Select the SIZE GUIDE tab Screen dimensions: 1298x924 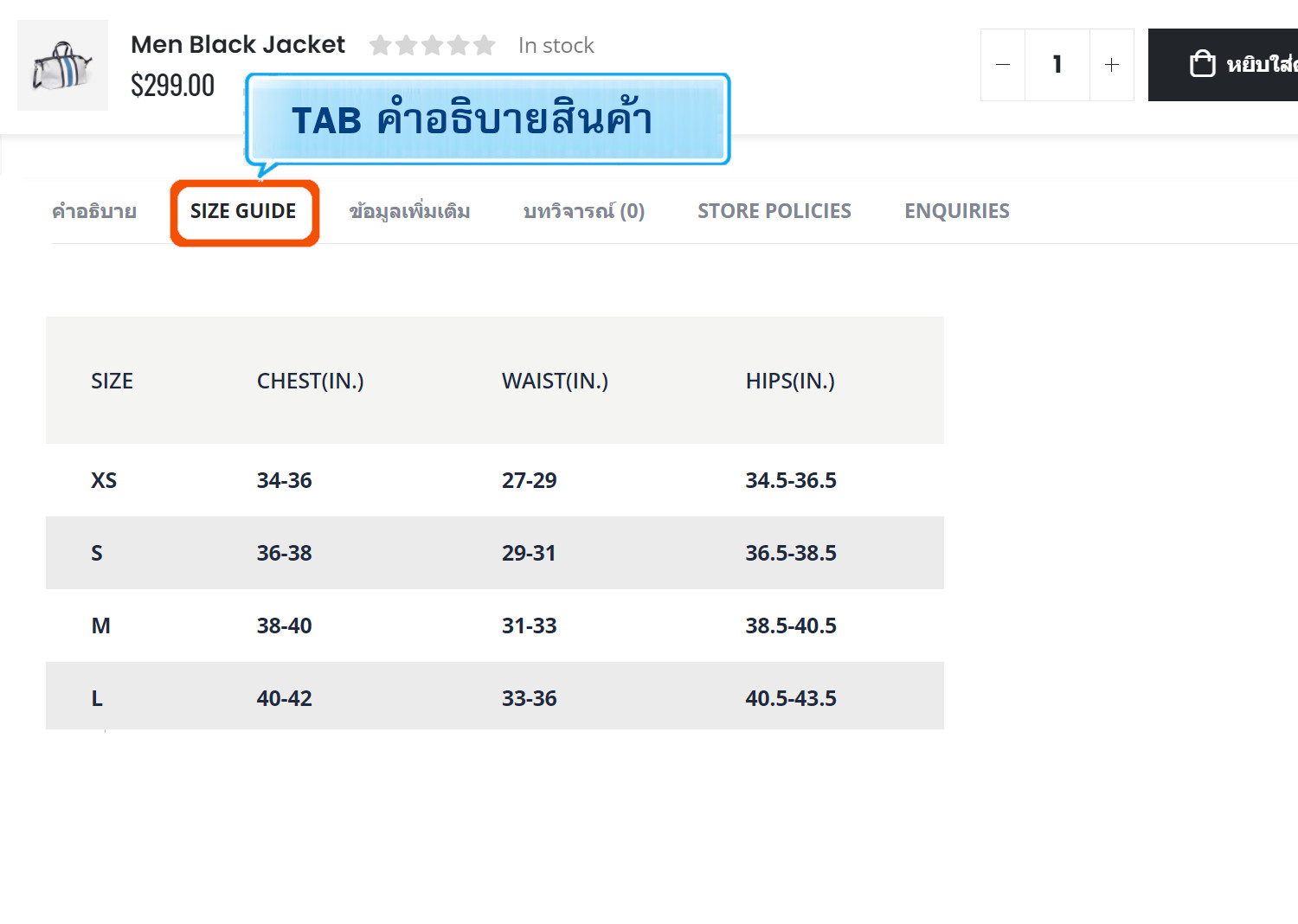[x=243, y=211]
